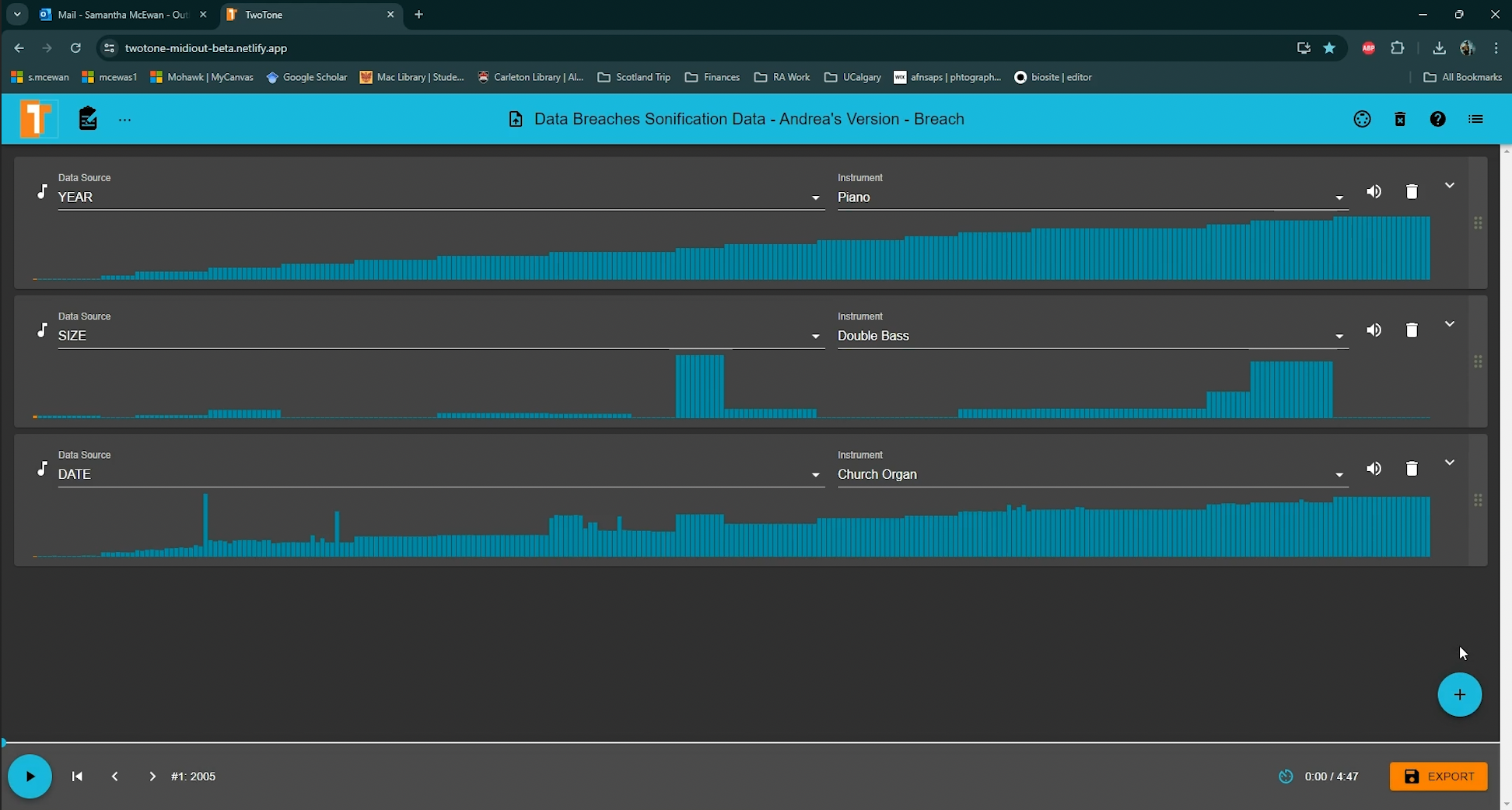Click the delete project trash icon in header
The height and width of the screenshot is (810, 1512).
point(1400,119)
